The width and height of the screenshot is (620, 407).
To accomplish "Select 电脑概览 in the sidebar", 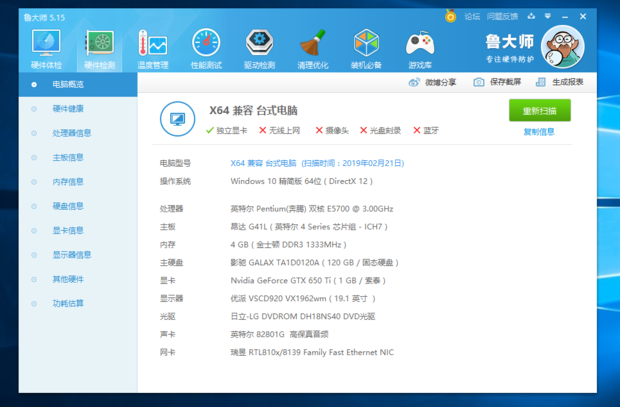I will (x=78, y=84).
